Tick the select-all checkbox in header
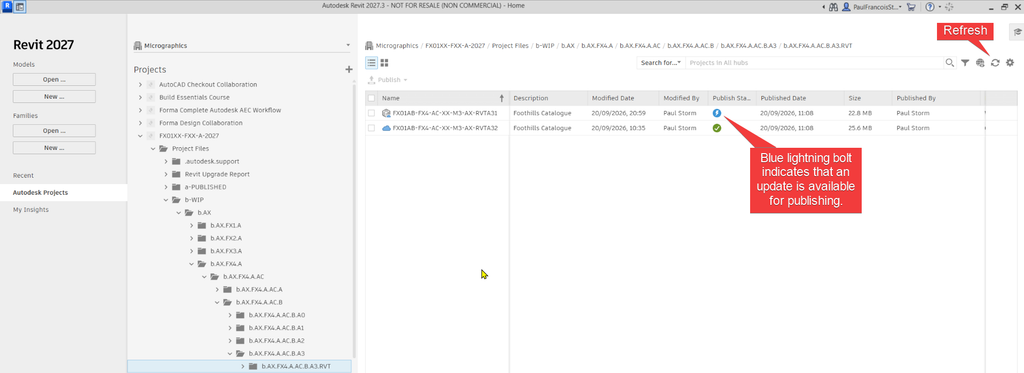Image resolution: width=1024 pixels, height=373 pixels. (x=372, y=98)
